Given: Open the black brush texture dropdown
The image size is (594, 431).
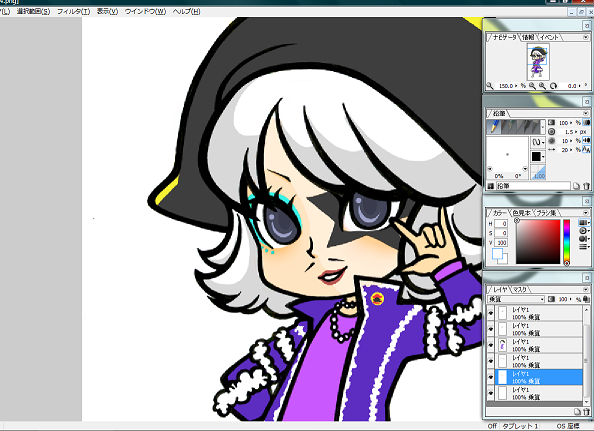Looking at the screenshot, I should (538, 156).
